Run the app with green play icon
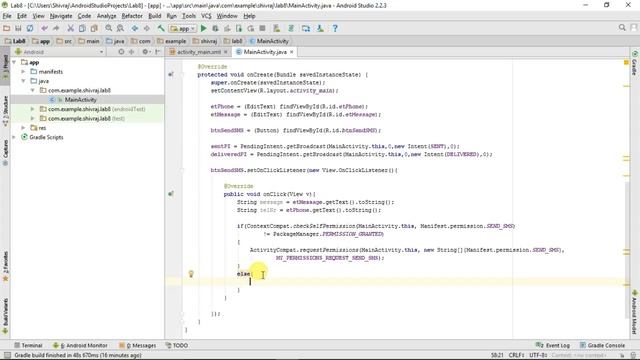Image resolution: width=640 pixels, height=360 pixels. (x=204, y=28)
